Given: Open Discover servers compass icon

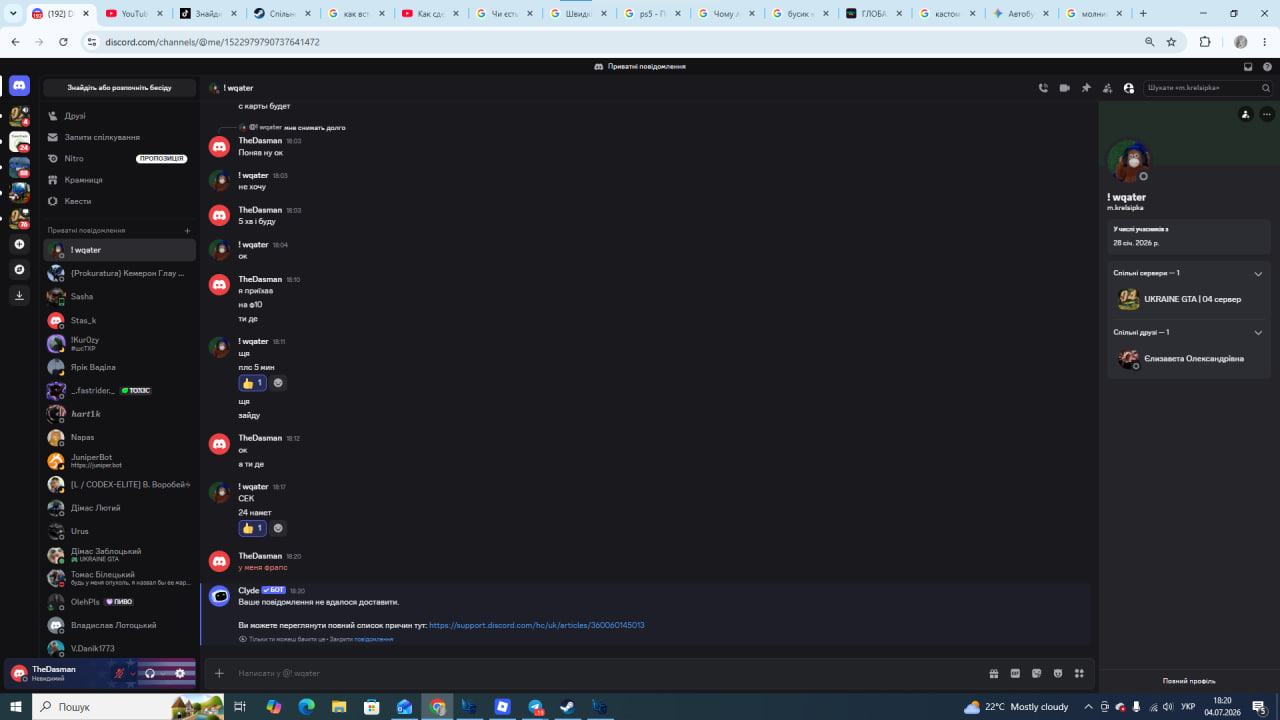Looking at the screenshot, I should pos(19,270).
